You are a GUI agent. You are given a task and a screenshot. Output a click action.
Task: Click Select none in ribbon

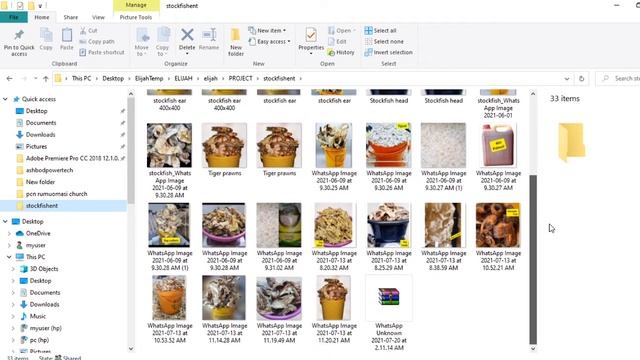pos(384,42)
